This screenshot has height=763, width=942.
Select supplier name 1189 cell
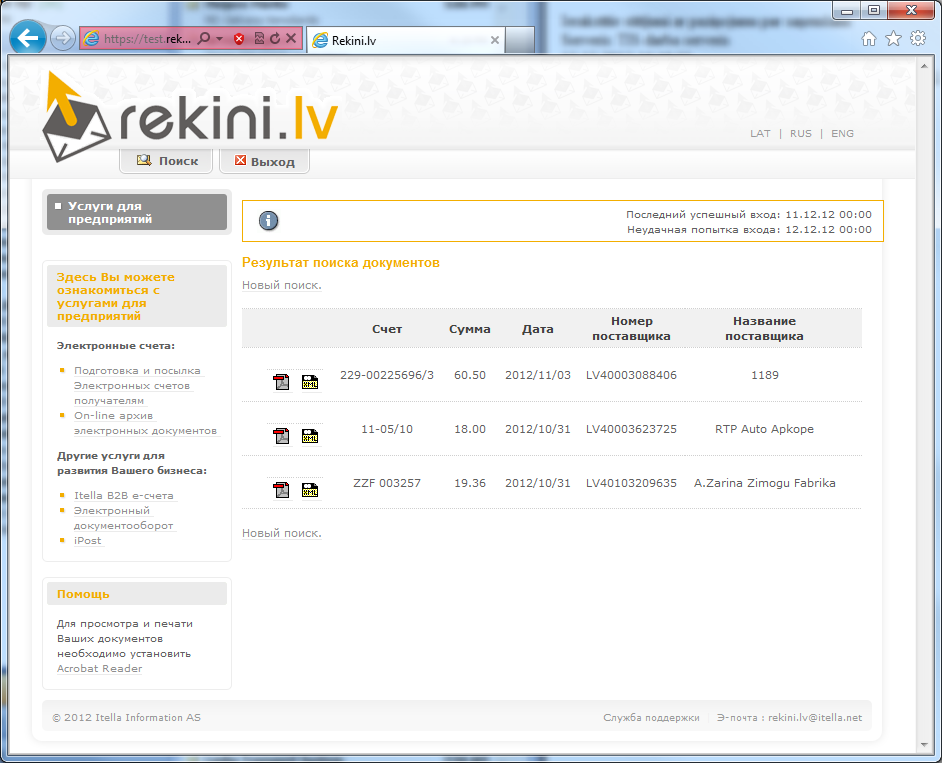[764, 375]
